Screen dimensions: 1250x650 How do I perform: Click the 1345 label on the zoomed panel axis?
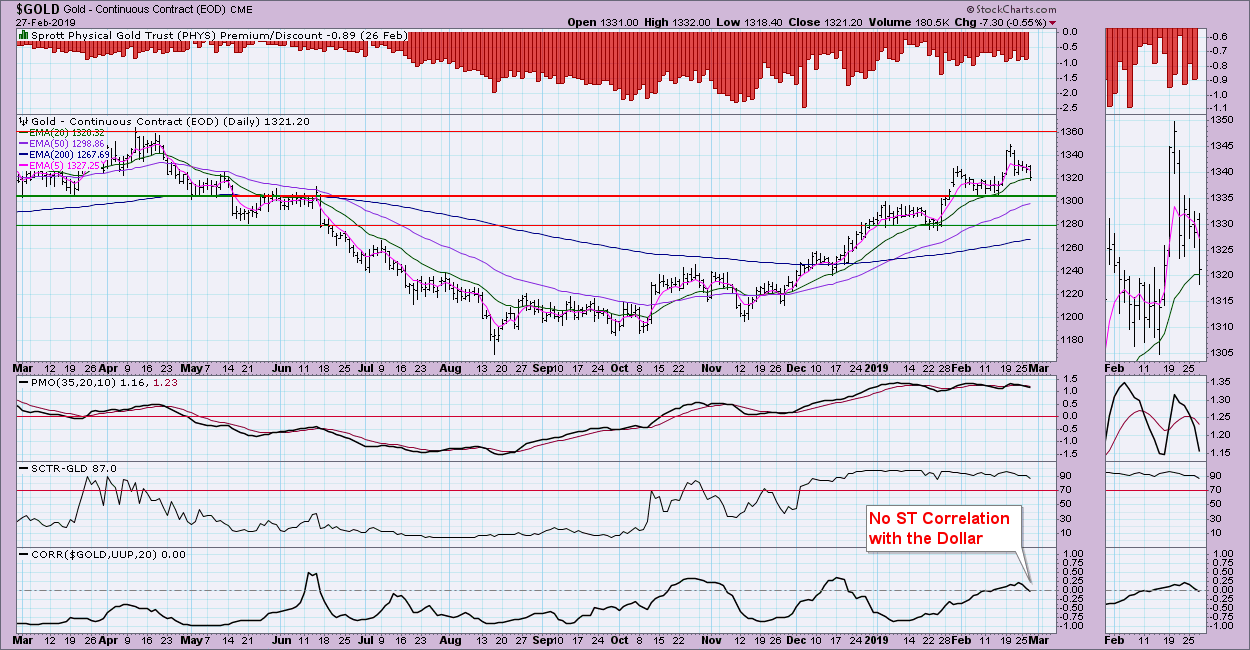coord(1222,145)
